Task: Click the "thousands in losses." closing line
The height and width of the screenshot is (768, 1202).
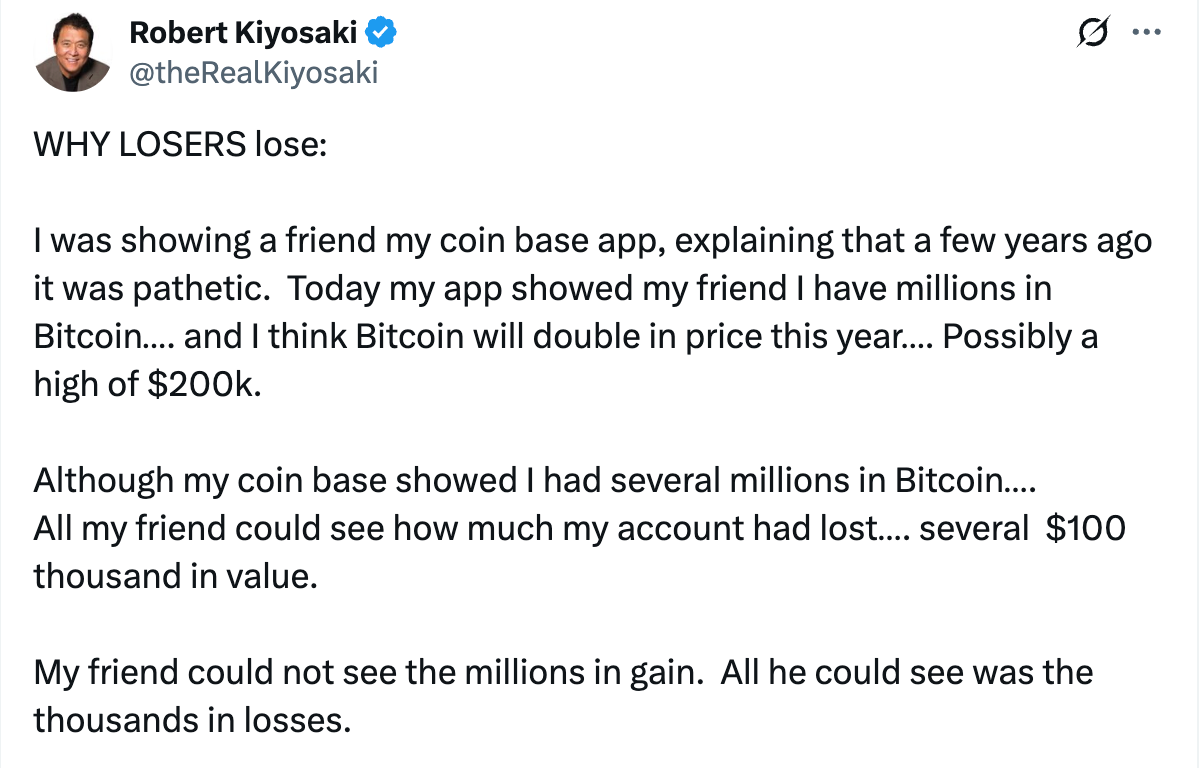Action: [192, 720]
